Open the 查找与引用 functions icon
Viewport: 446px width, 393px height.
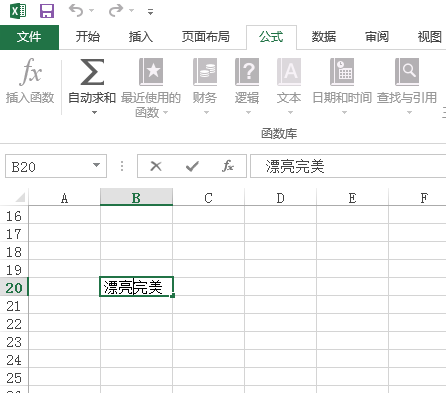pos(407,72)
